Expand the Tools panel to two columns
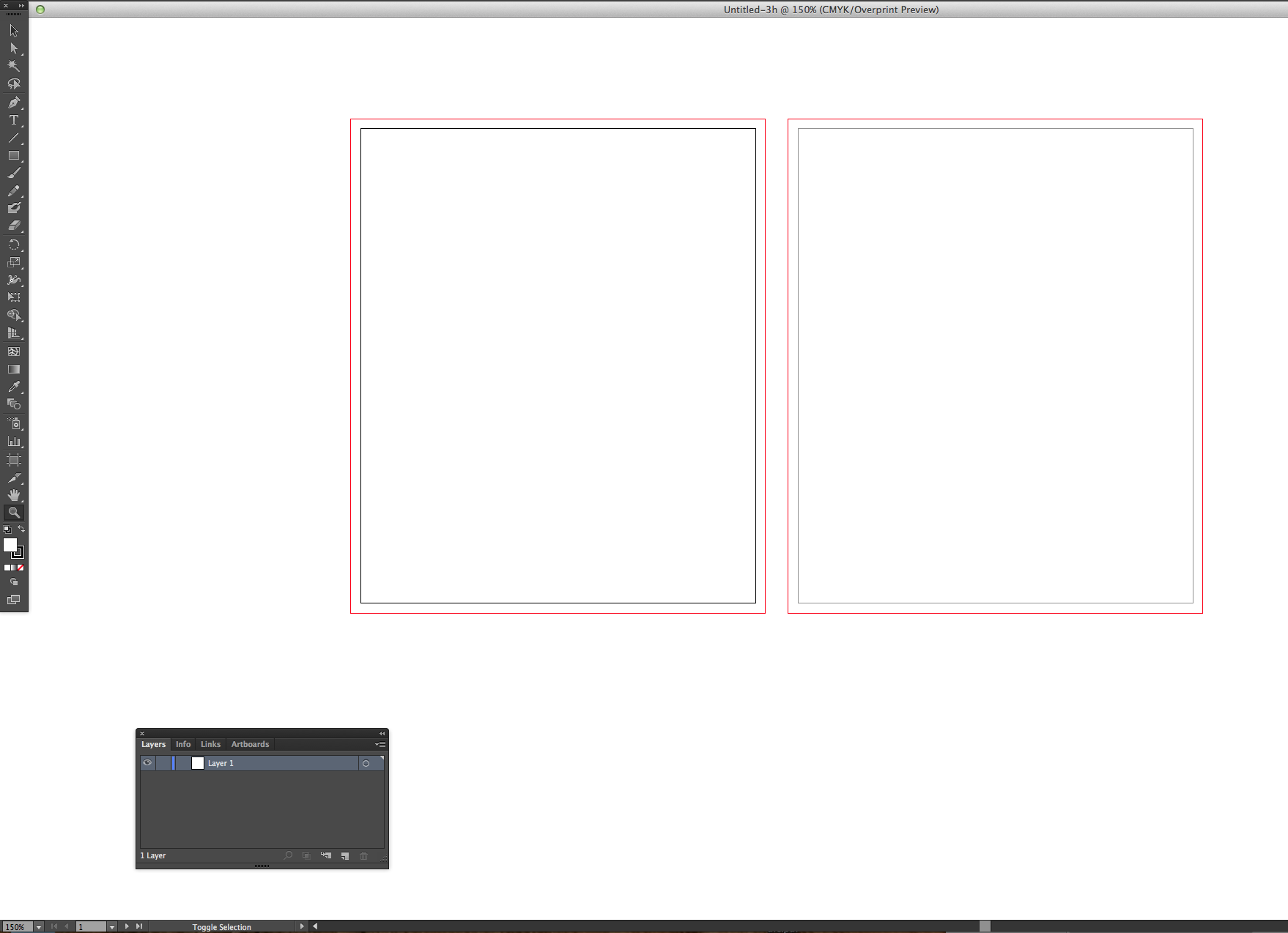This screenshot has width=1288, height=933. [x=21, y=5]
